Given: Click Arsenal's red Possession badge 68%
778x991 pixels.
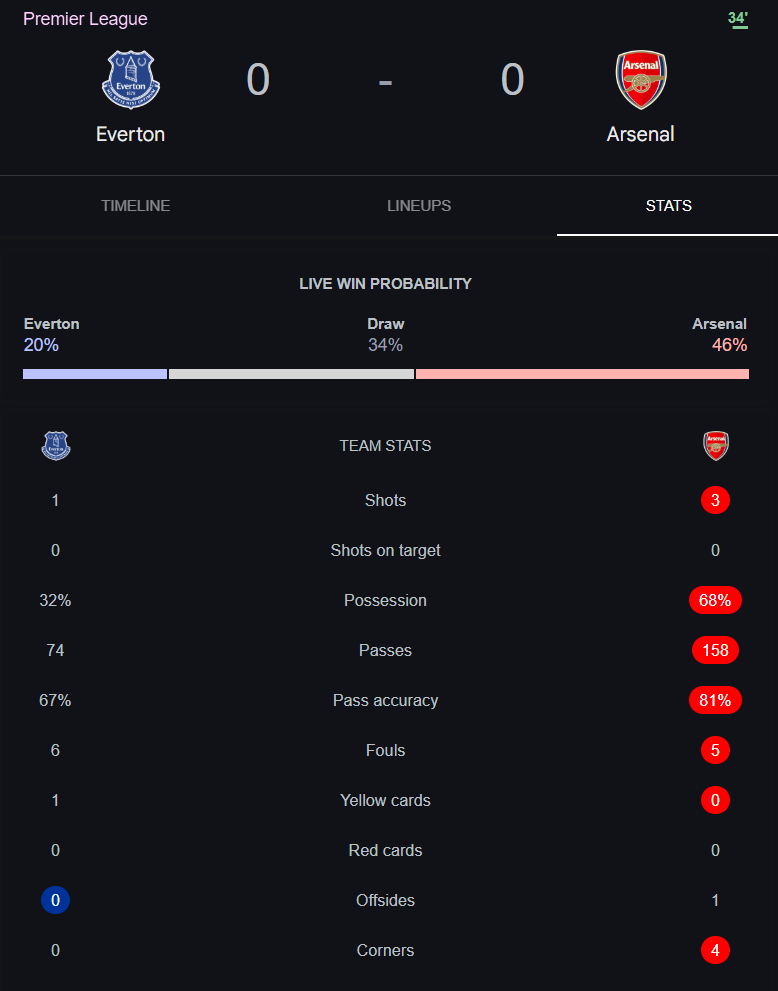Looking at the screenshot, I should [x=715, y=600].
